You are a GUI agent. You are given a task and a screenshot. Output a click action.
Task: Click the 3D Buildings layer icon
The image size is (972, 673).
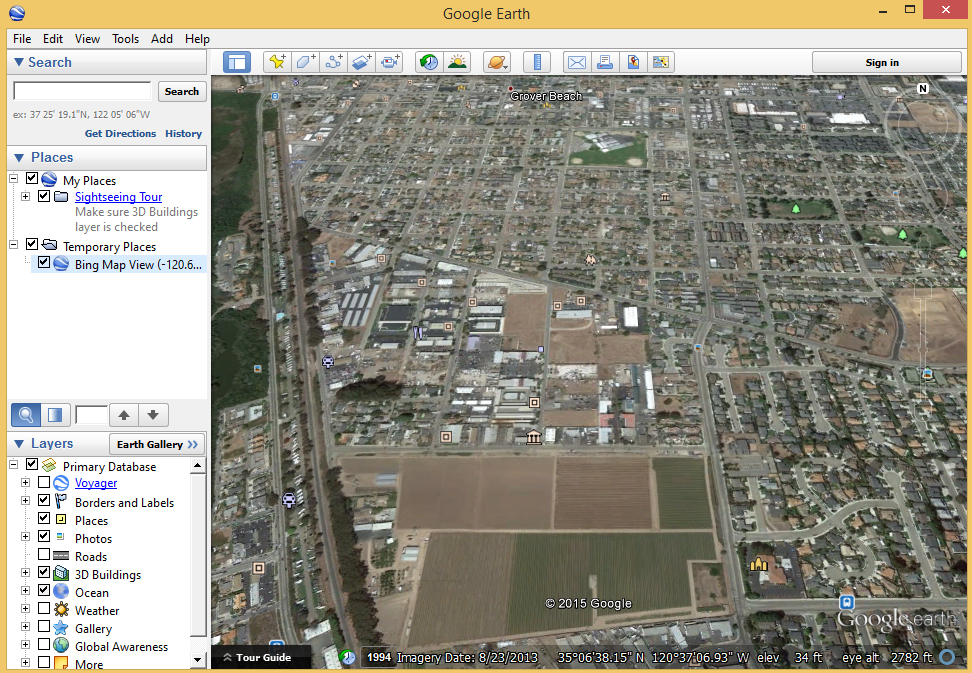(x=61, y=574)
